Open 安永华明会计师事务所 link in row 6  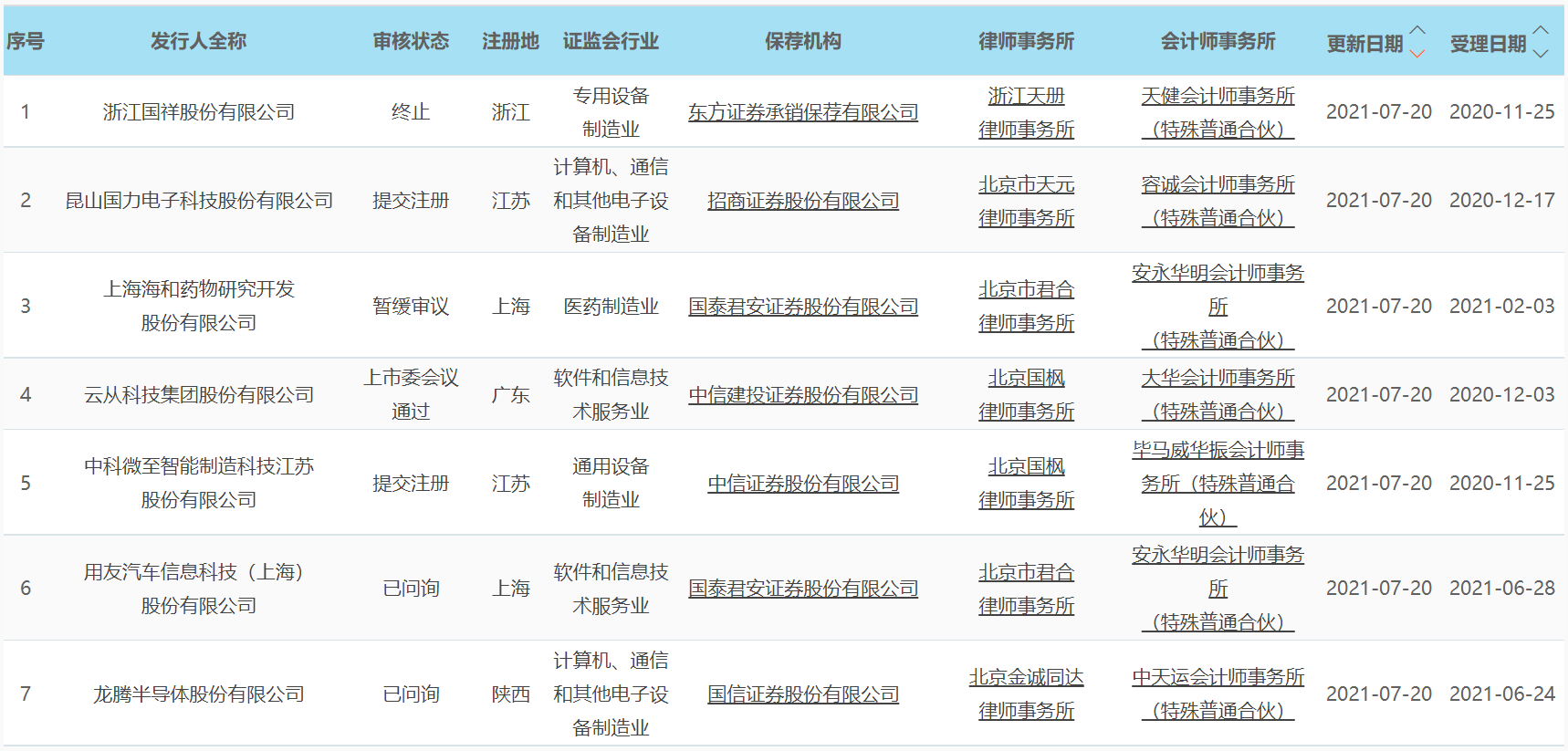click(x=1218, y=589)
